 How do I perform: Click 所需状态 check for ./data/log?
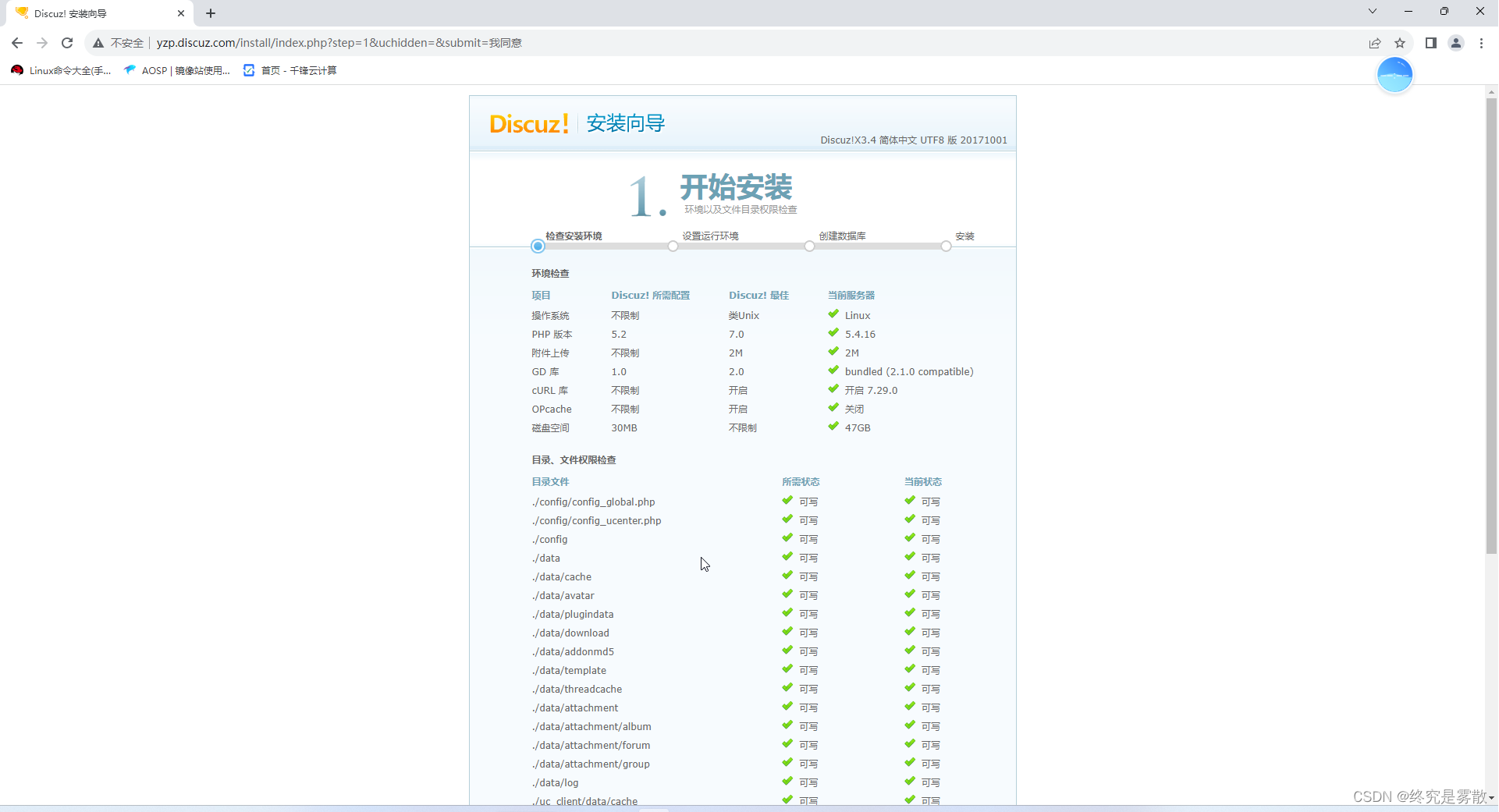click(787, 781)
